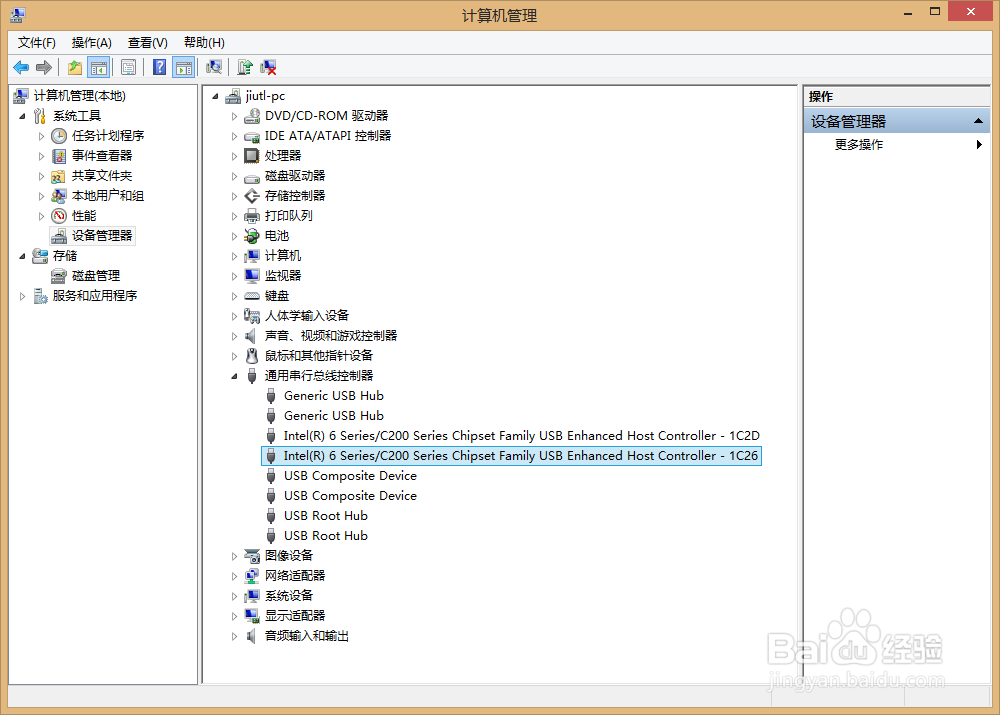
Task: Click the Update driver software toolbar icon
Action: coord(243,67)
